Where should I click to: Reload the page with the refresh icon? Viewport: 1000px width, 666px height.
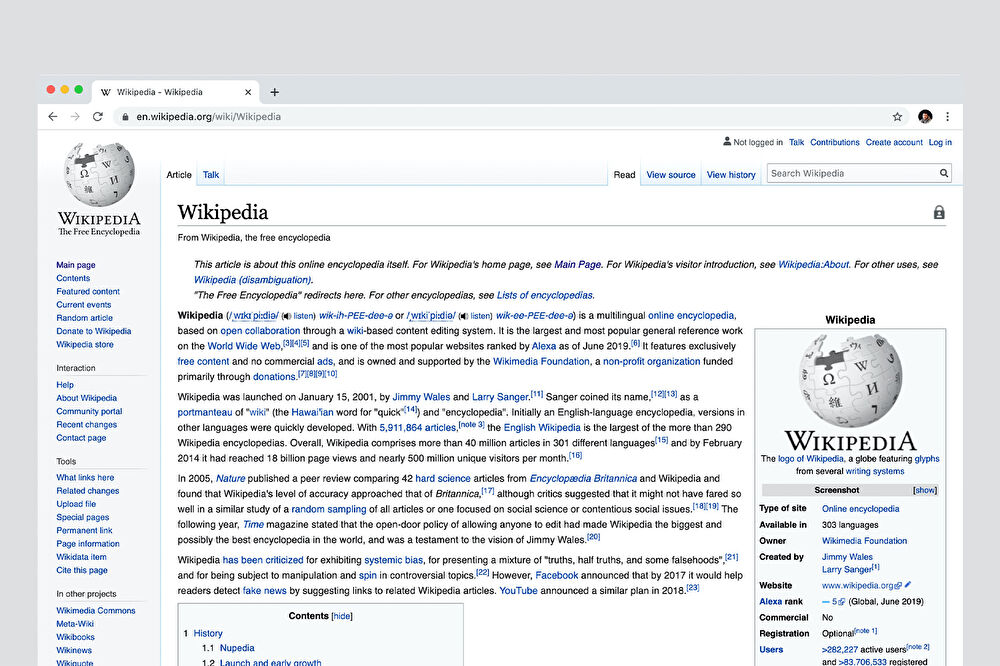click(98, 117)
